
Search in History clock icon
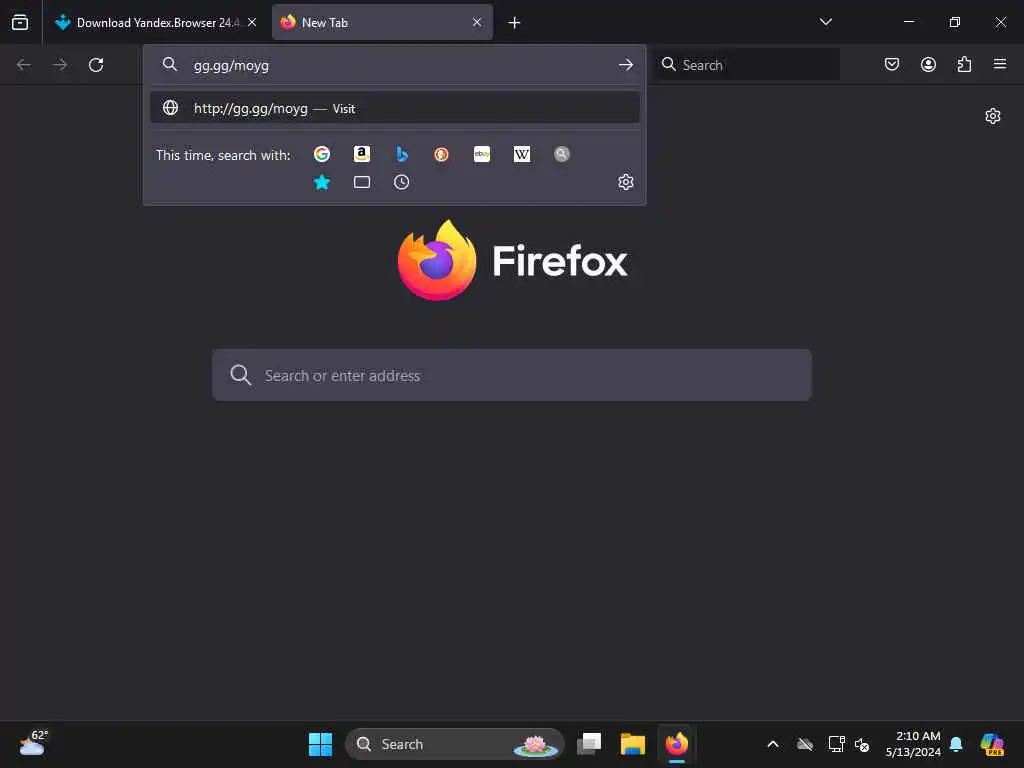click(x=402, y=182)
